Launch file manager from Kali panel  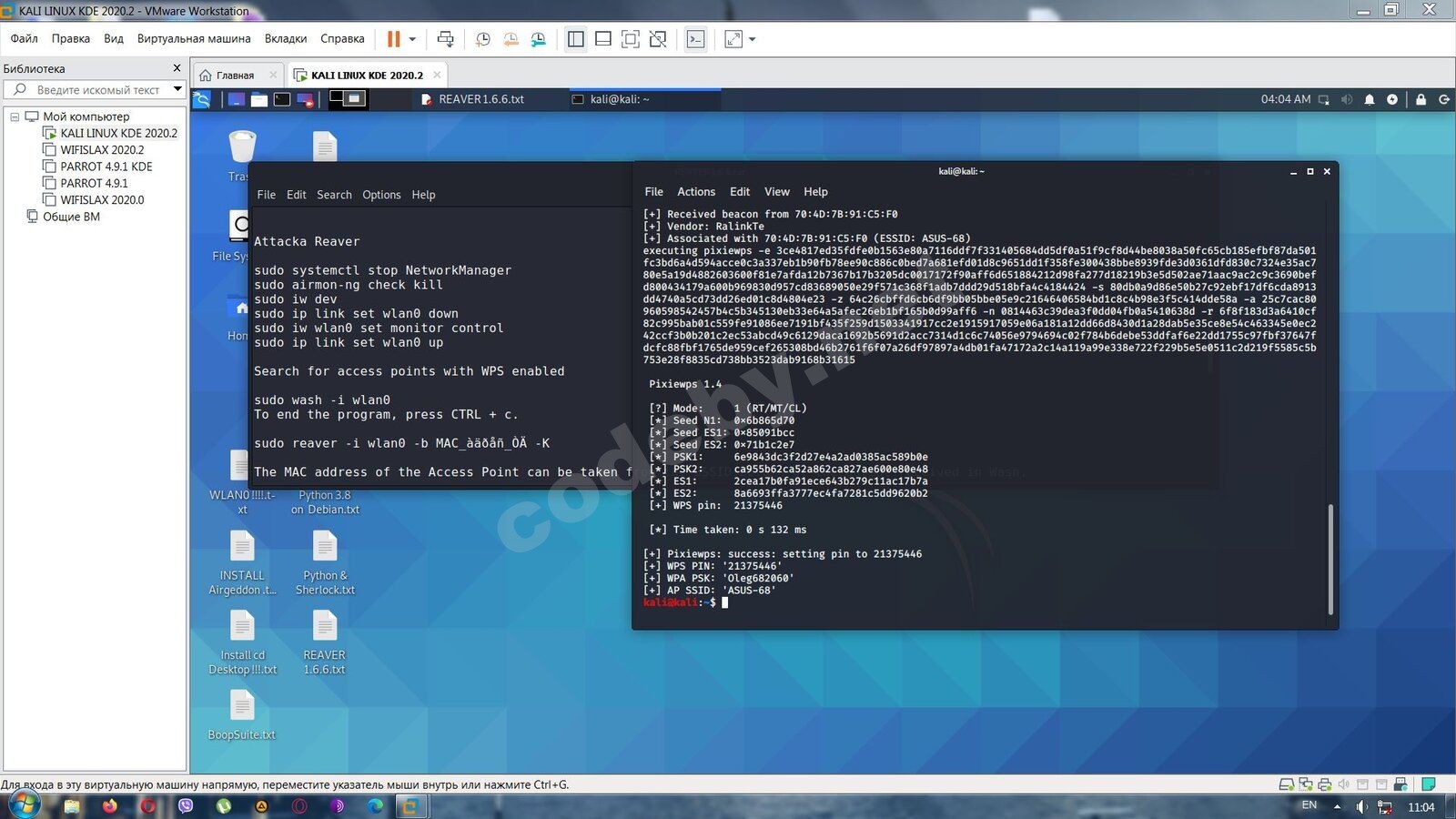[x=259, y=99]
